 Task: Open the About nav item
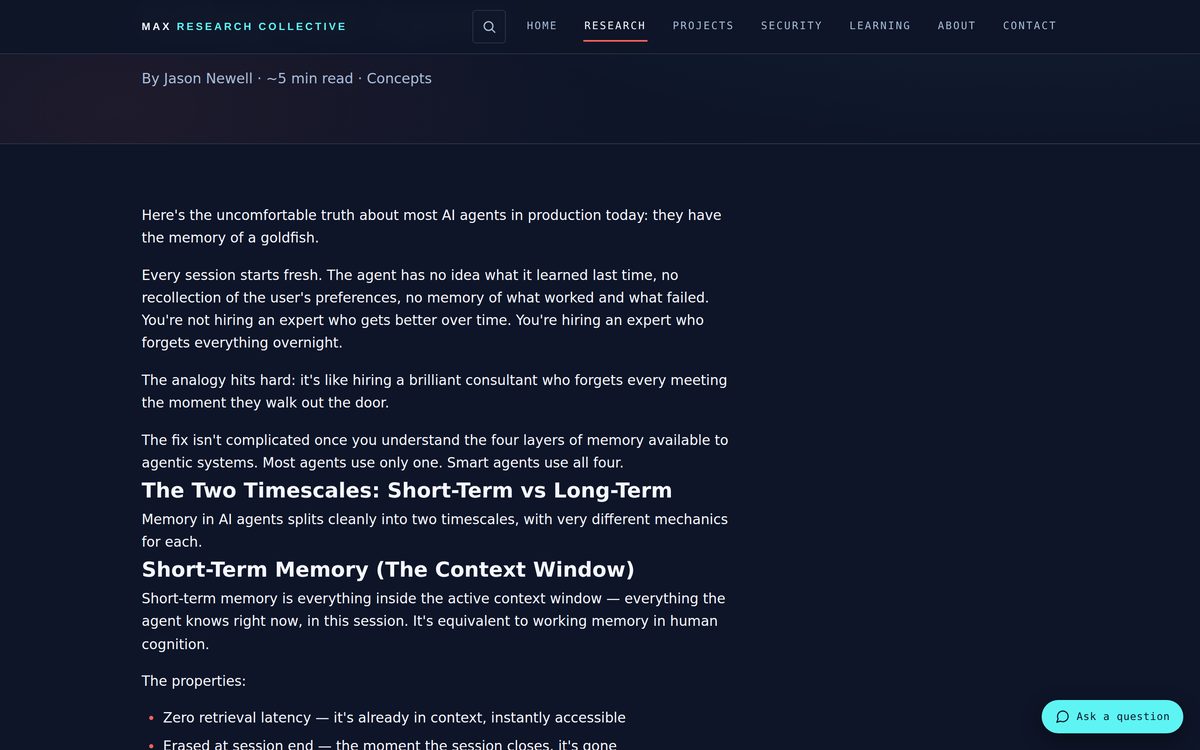[957, 26]
